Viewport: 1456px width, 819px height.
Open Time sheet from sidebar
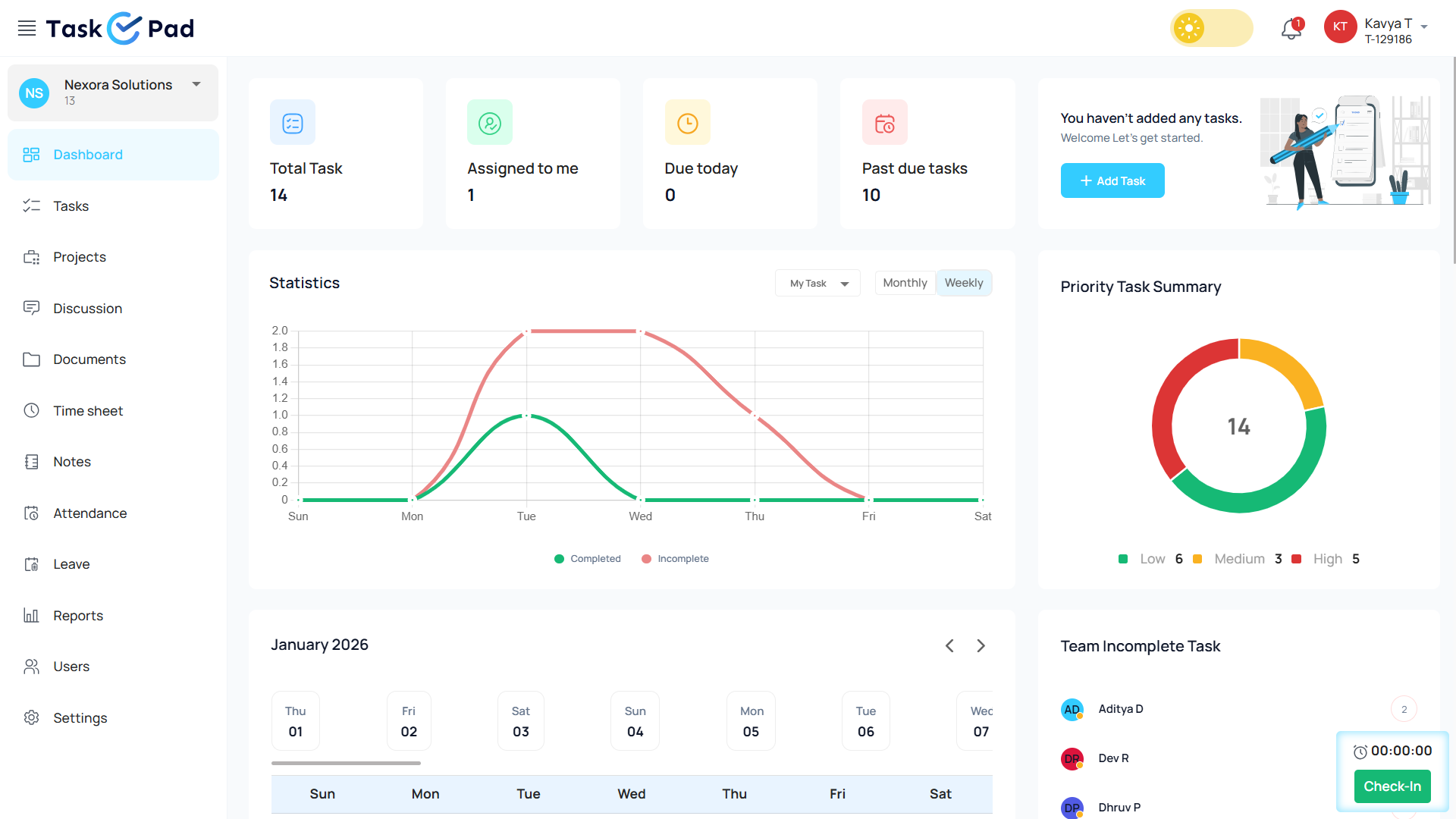[88, 411]
